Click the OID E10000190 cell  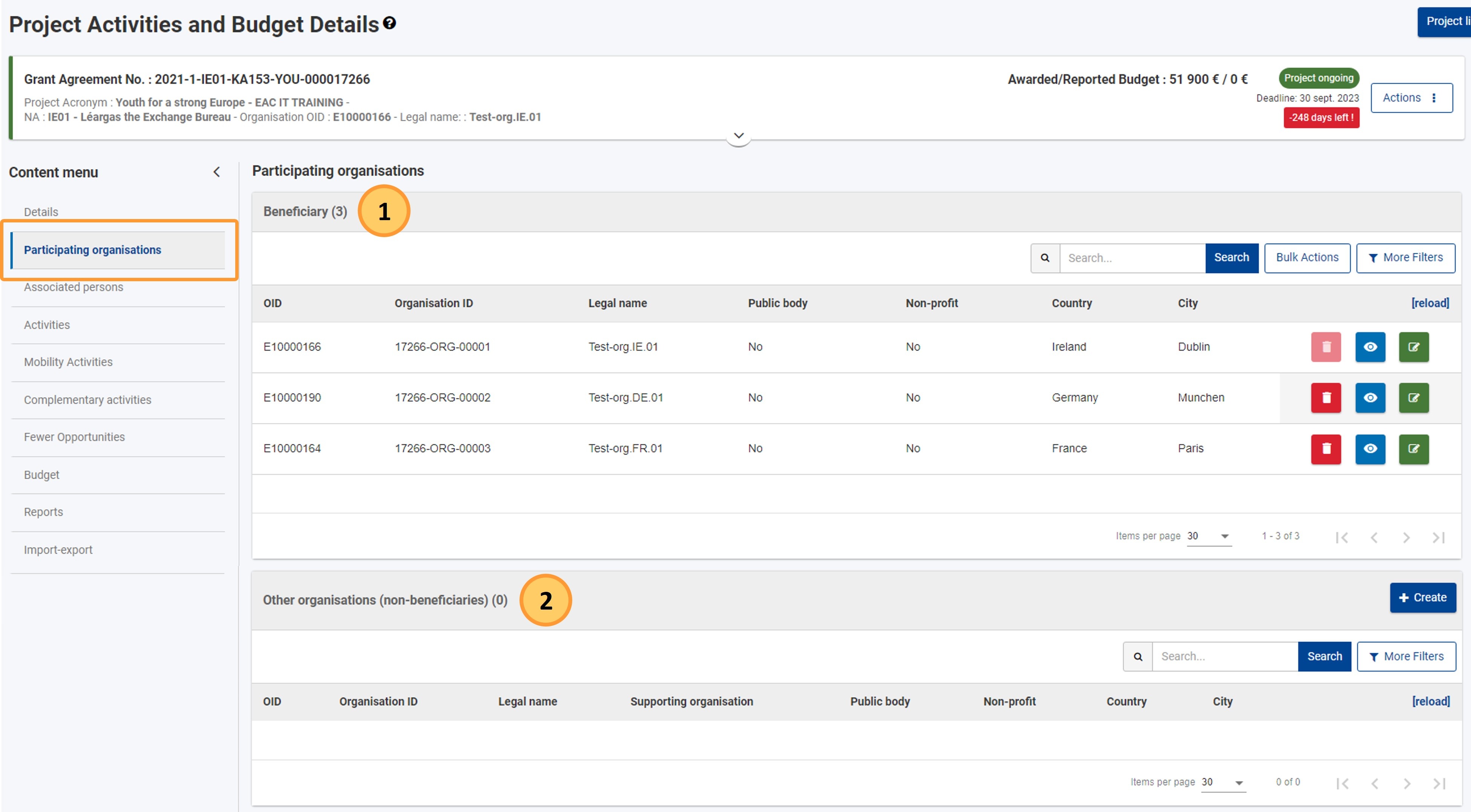[x=292, y=397]
